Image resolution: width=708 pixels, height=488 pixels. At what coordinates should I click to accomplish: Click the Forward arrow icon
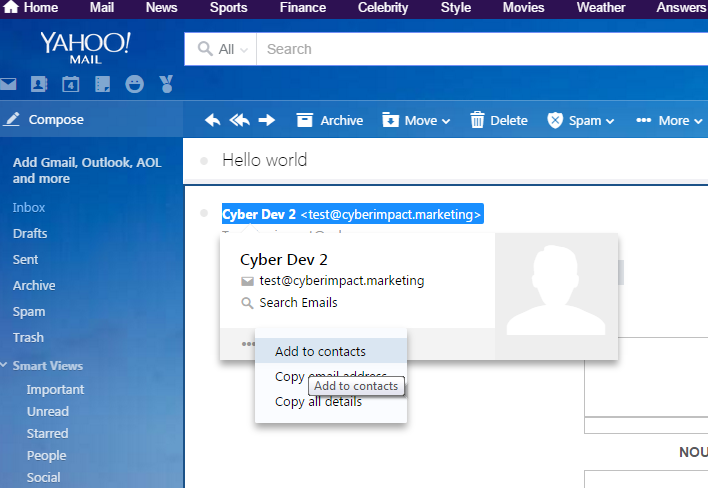pyautogui.click(x=266, y=120)
